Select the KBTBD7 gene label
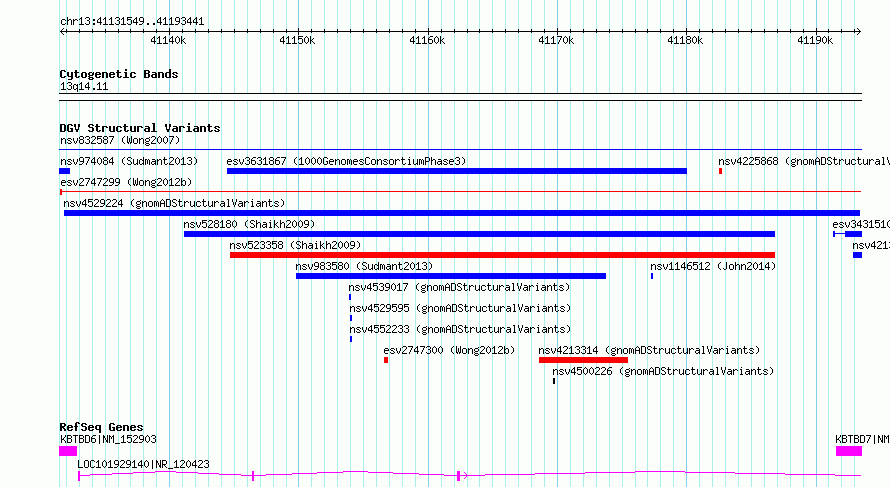 (x=862, y=439)
